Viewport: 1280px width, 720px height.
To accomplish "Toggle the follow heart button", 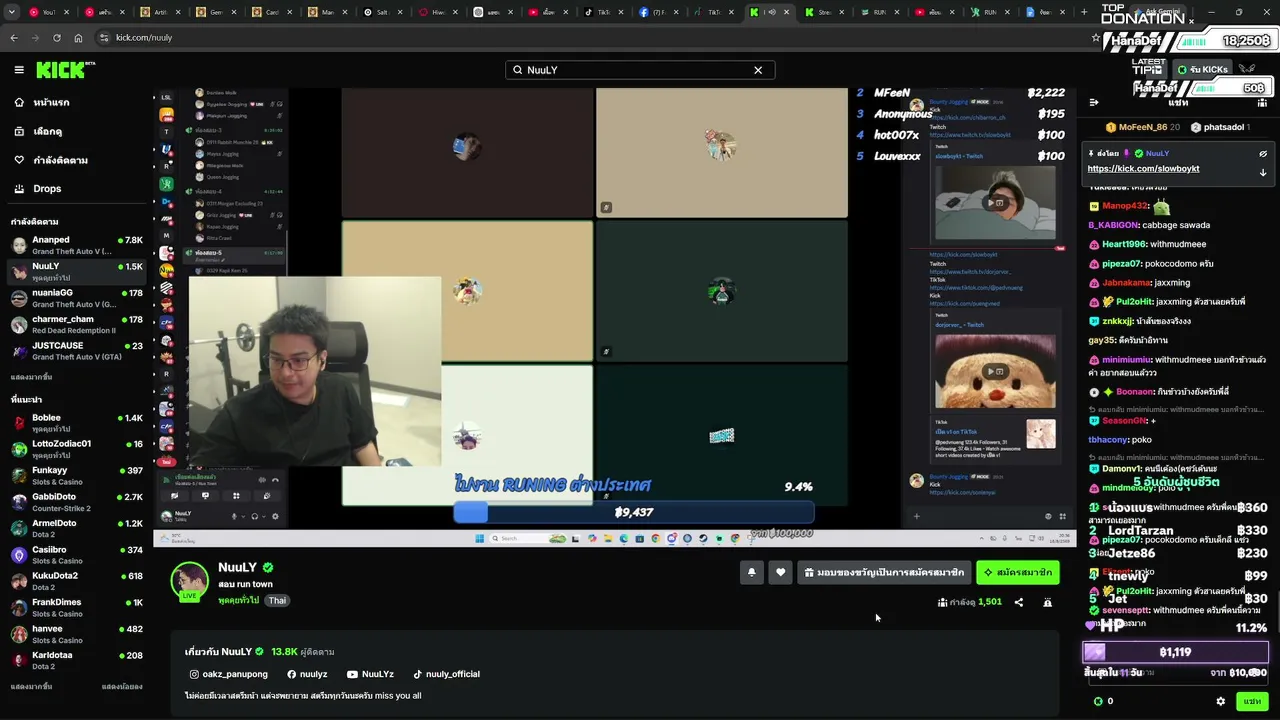I will (781, 573).
